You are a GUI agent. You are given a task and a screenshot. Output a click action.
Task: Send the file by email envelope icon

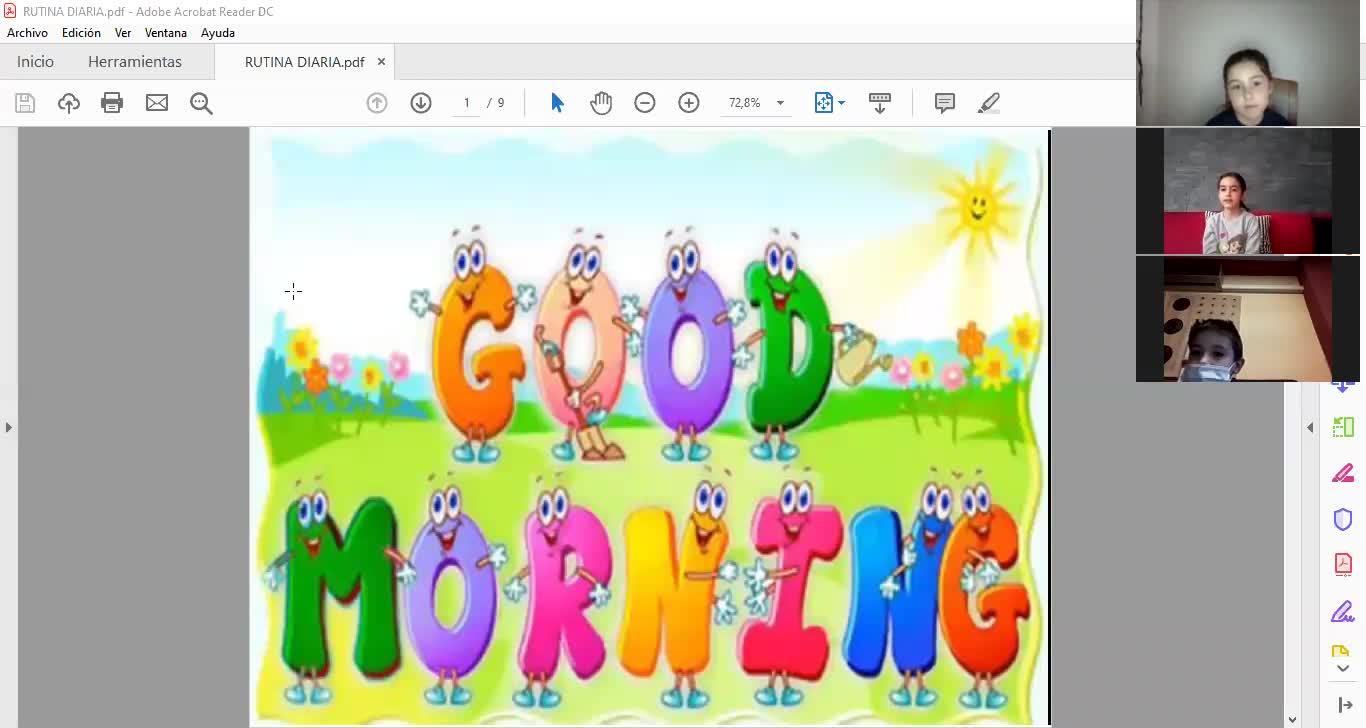(x=157, y=103)
